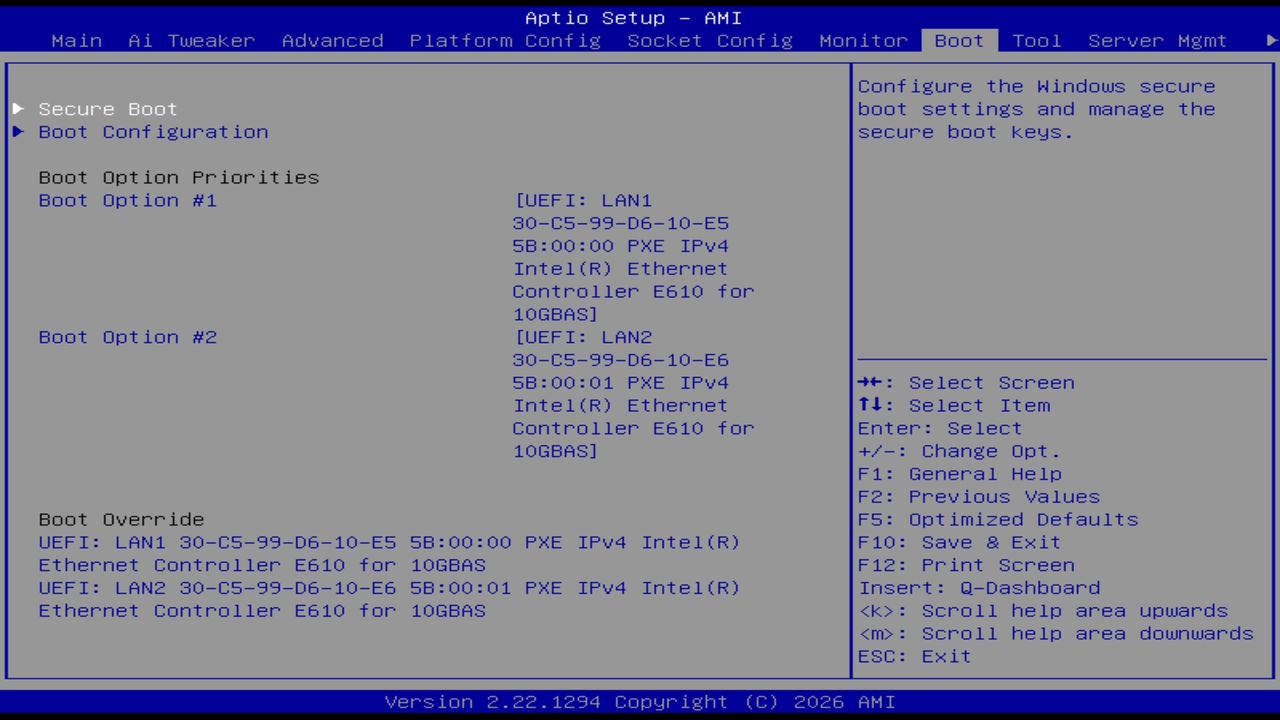The height and width of the screenshot is (720, 1280).
Task: Click the right scroll arrow on menu bar
Action: pyautogui.click(x=1269, y=40)
